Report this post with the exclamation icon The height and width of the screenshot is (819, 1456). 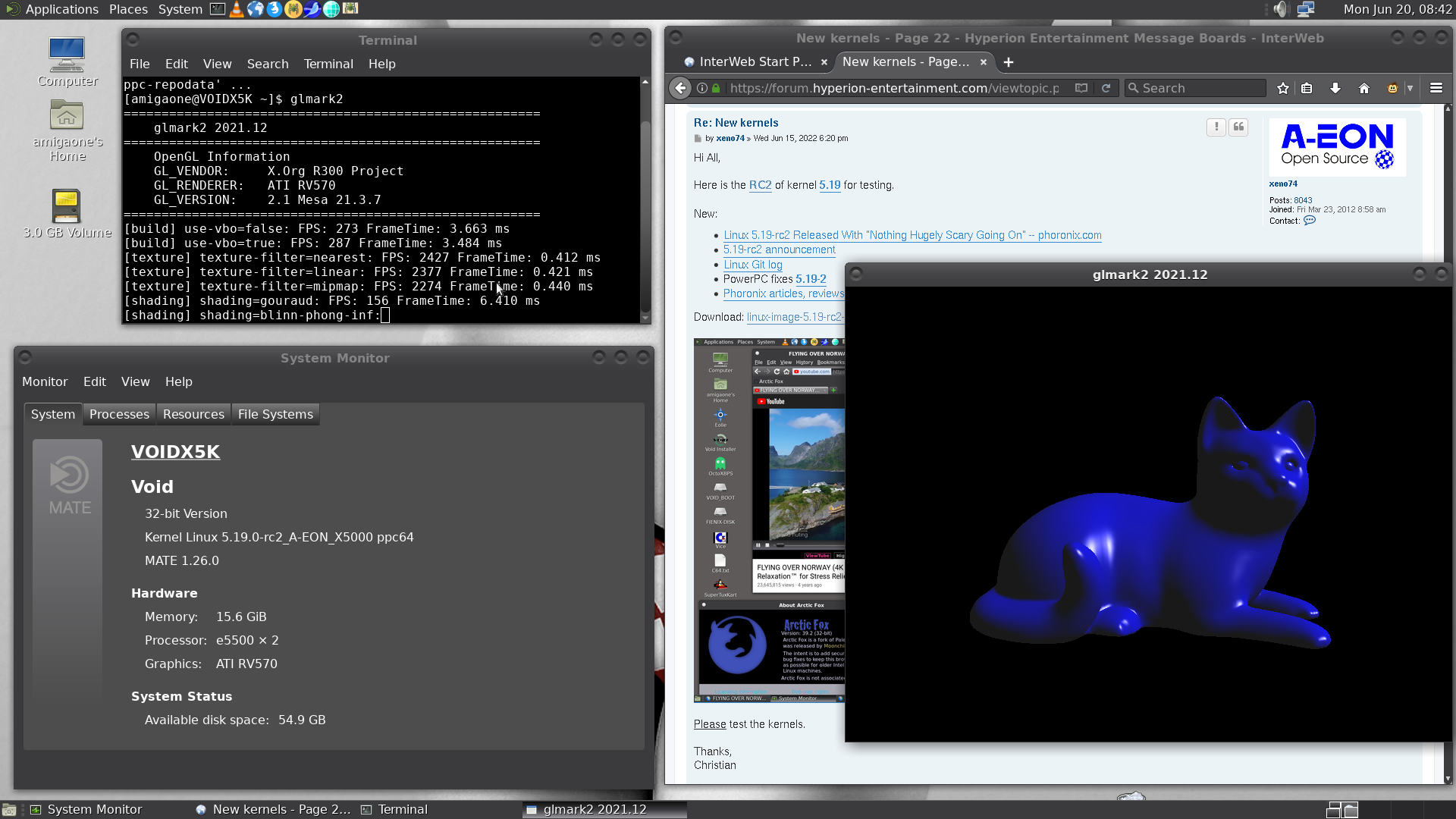[1216, 127]
